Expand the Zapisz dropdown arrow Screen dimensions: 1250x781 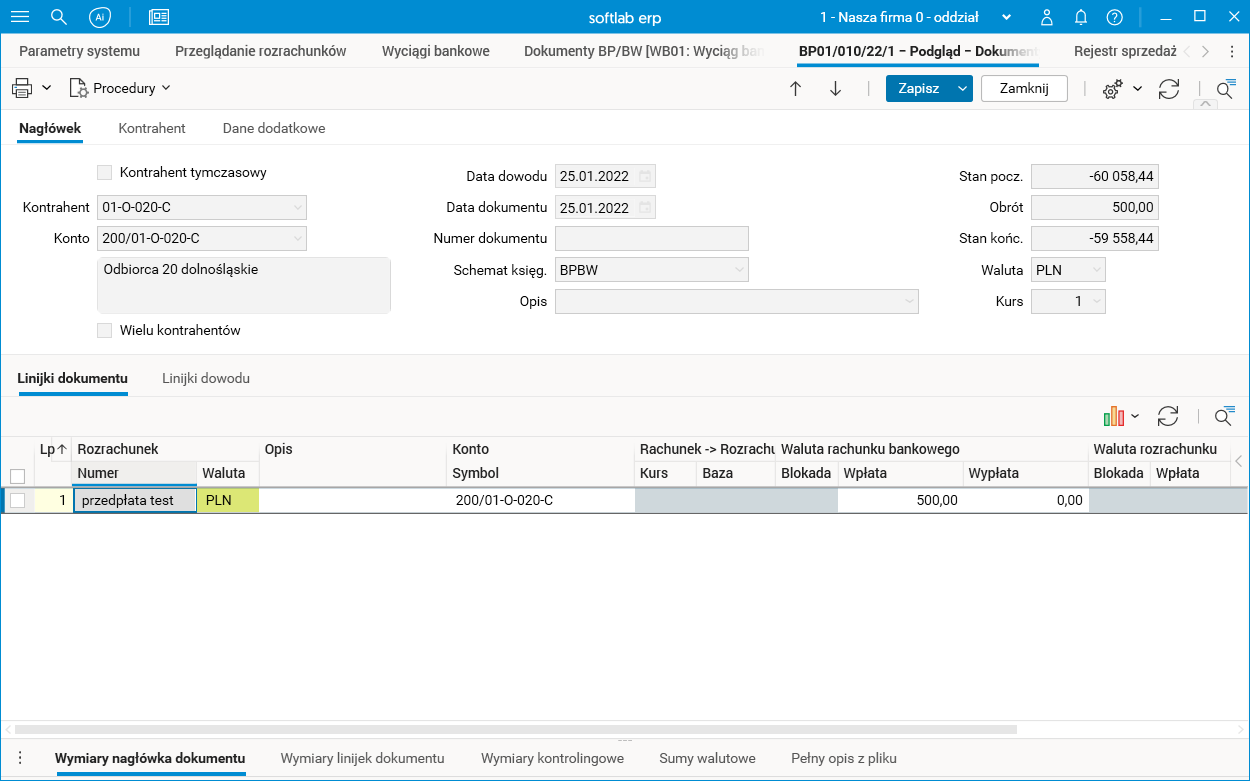tap(962, 88)
